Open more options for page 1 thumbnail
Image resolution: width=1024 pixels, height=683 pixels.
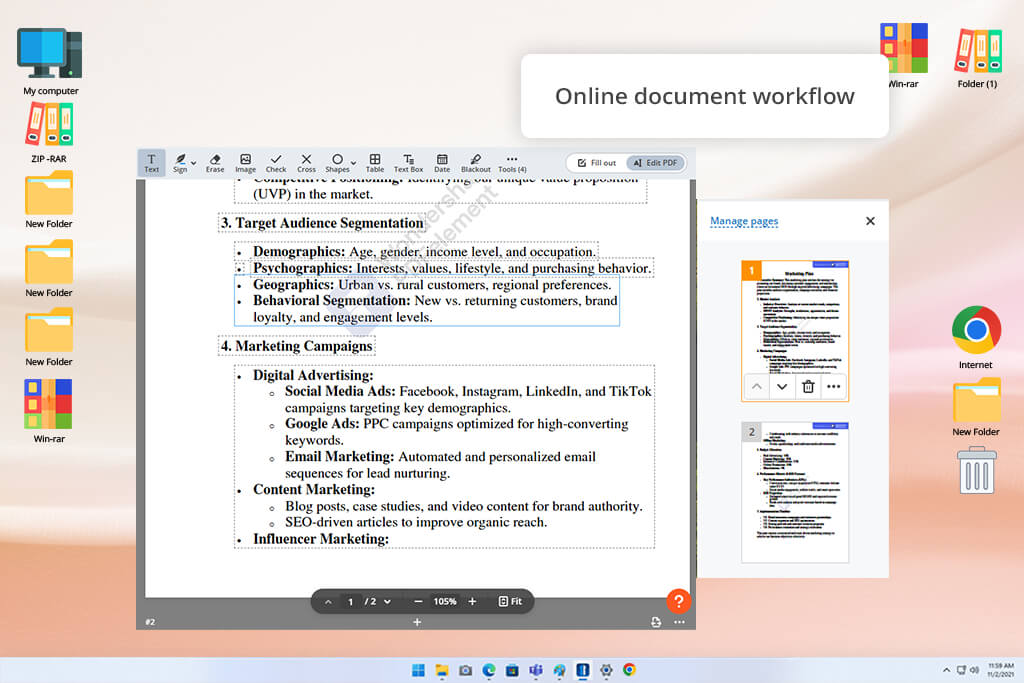833,387
